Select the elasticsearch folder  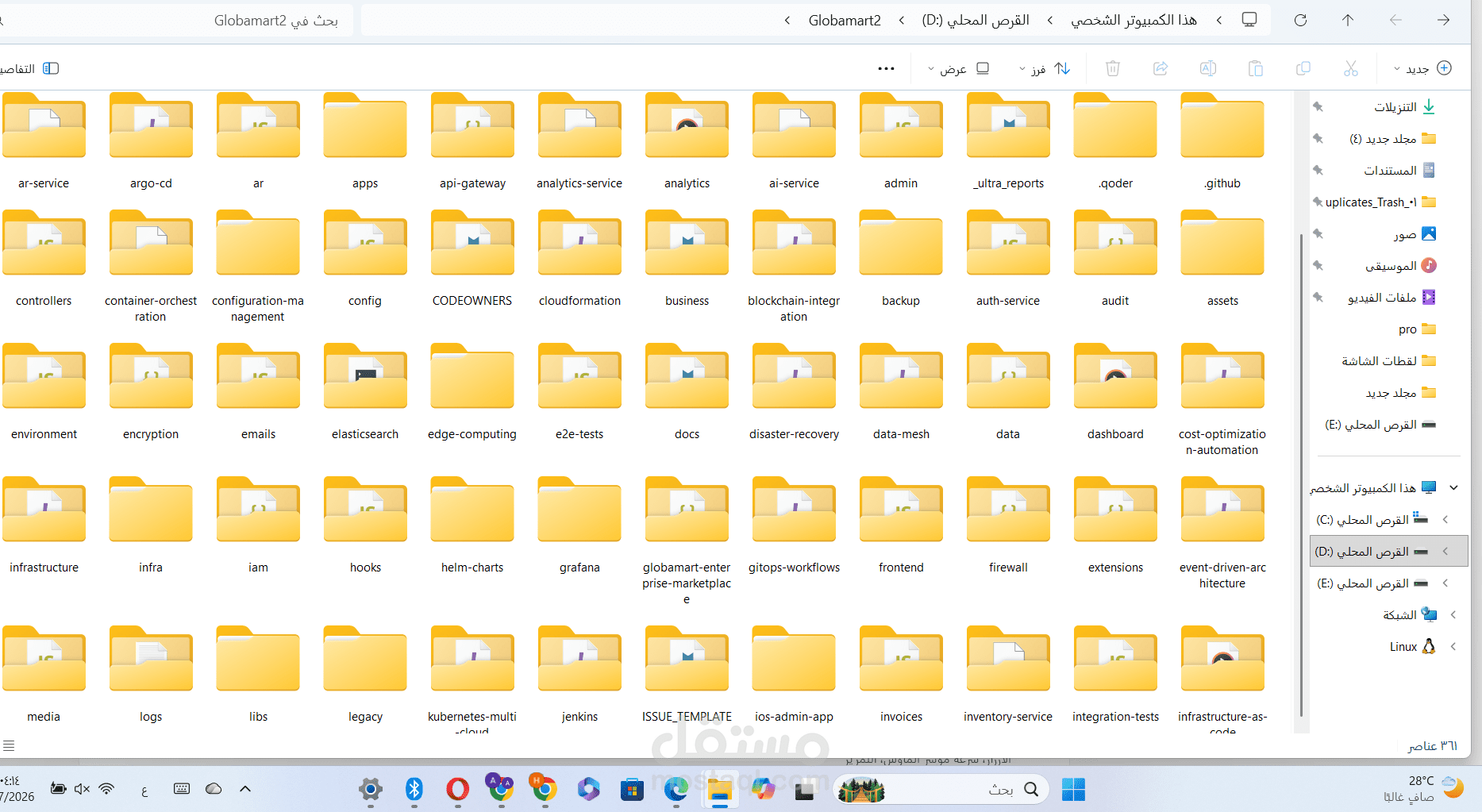tap(365, 394)
